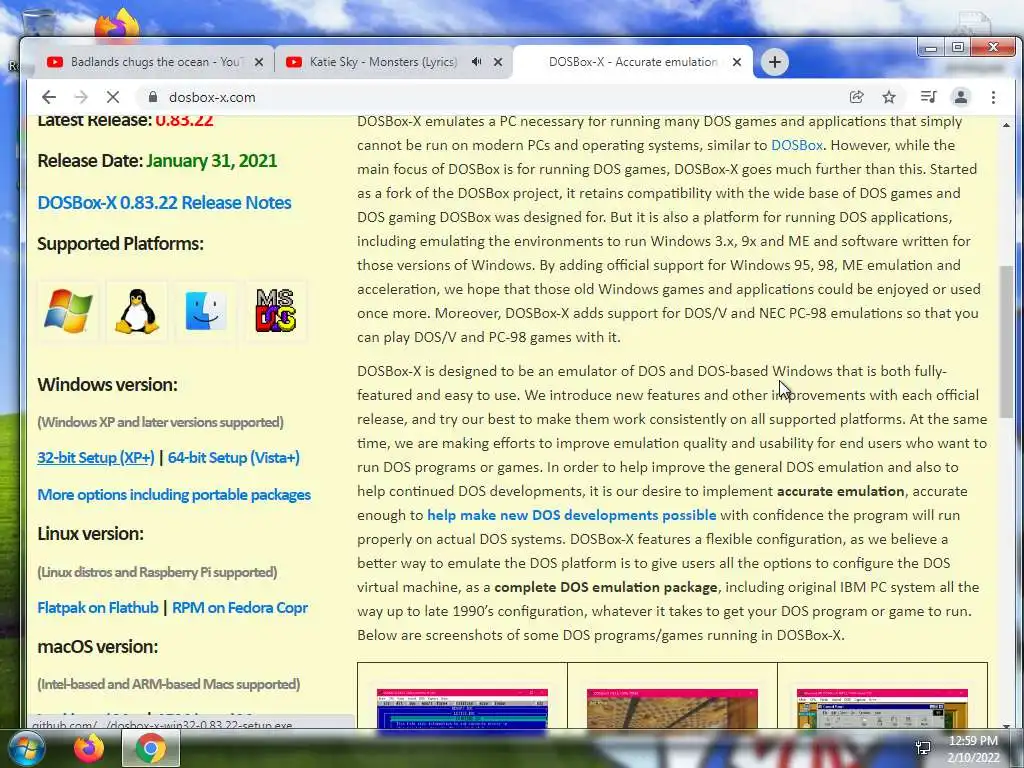Select the DOSBox-X tab
1024x768 pixels.
tap(632, 62)
